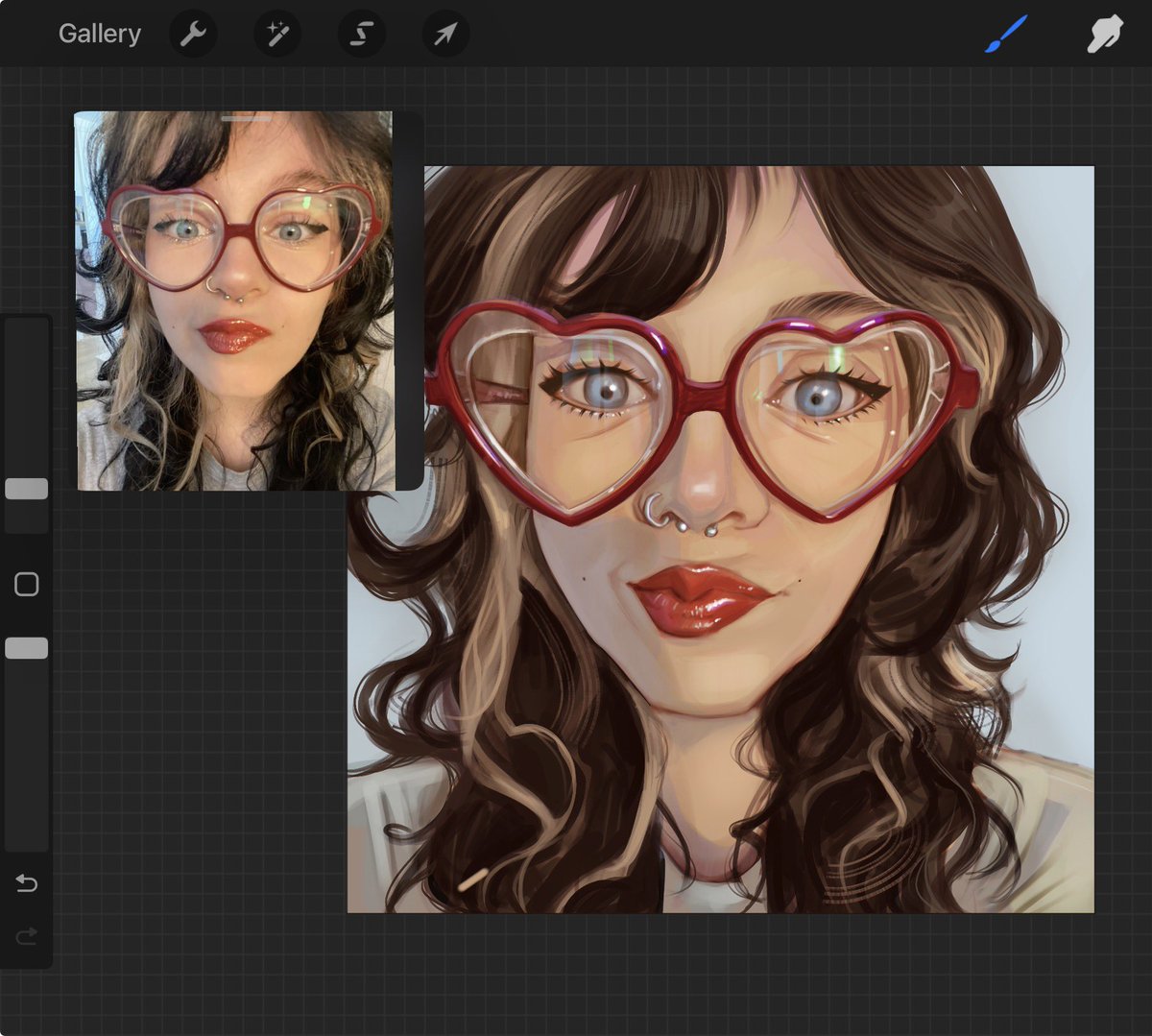Click the reference window top drag handle
Viewport: 1152px width, 1036px height.
pyautogui.click(x=247, y=118)
